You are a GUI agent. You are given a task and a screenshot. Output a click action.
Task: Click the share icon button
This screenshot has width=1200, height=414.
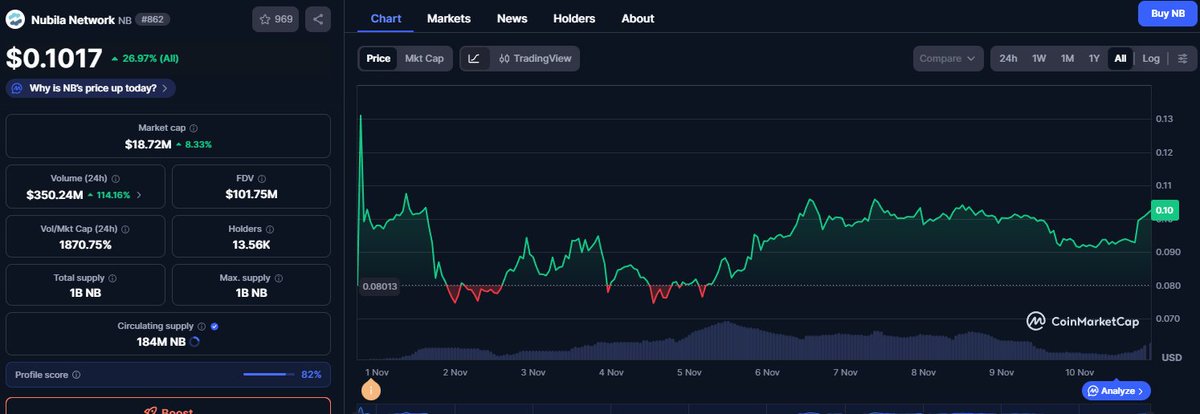coord(318,18)
